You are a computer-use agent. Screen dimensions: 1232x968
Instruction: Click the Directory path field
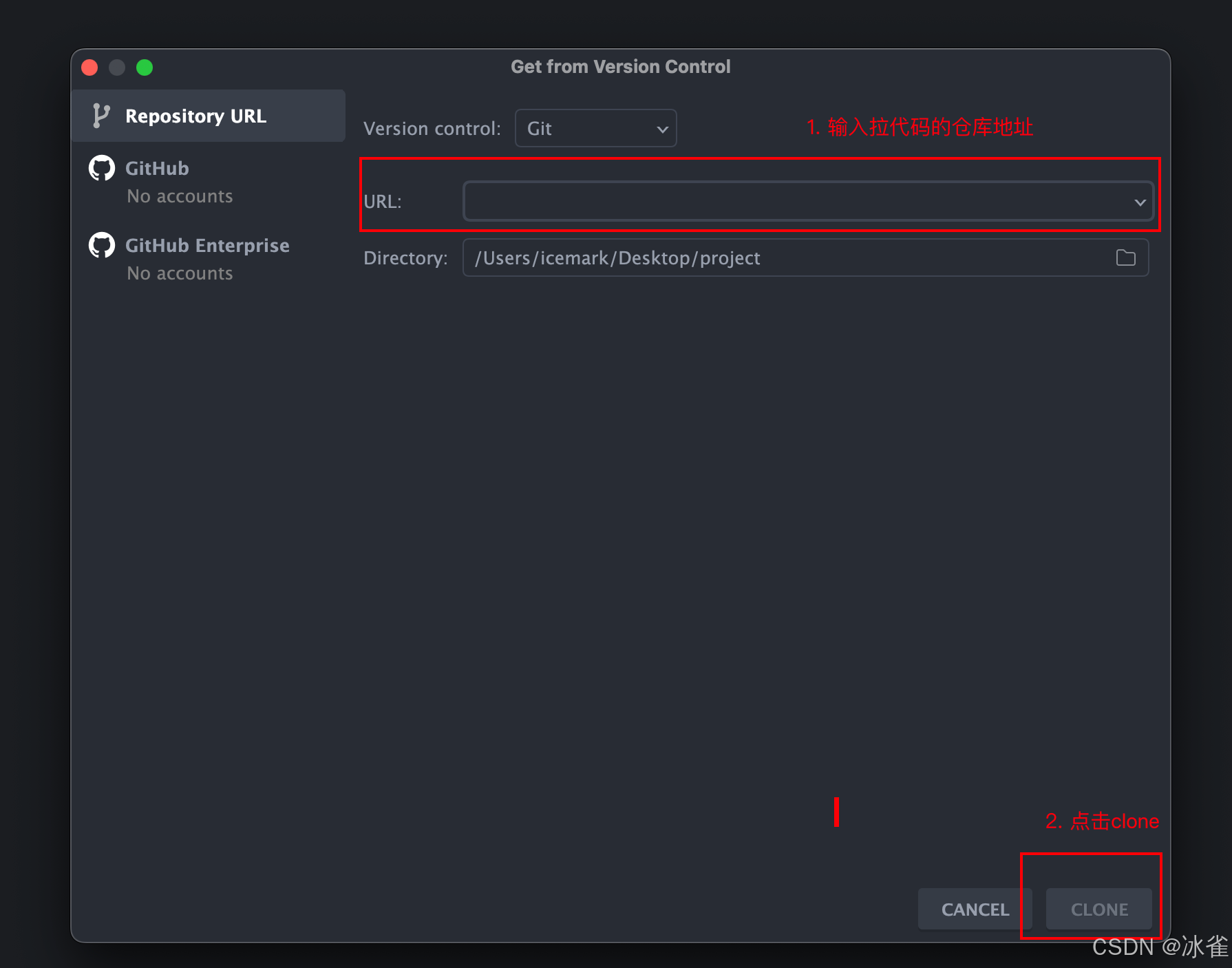805,257
